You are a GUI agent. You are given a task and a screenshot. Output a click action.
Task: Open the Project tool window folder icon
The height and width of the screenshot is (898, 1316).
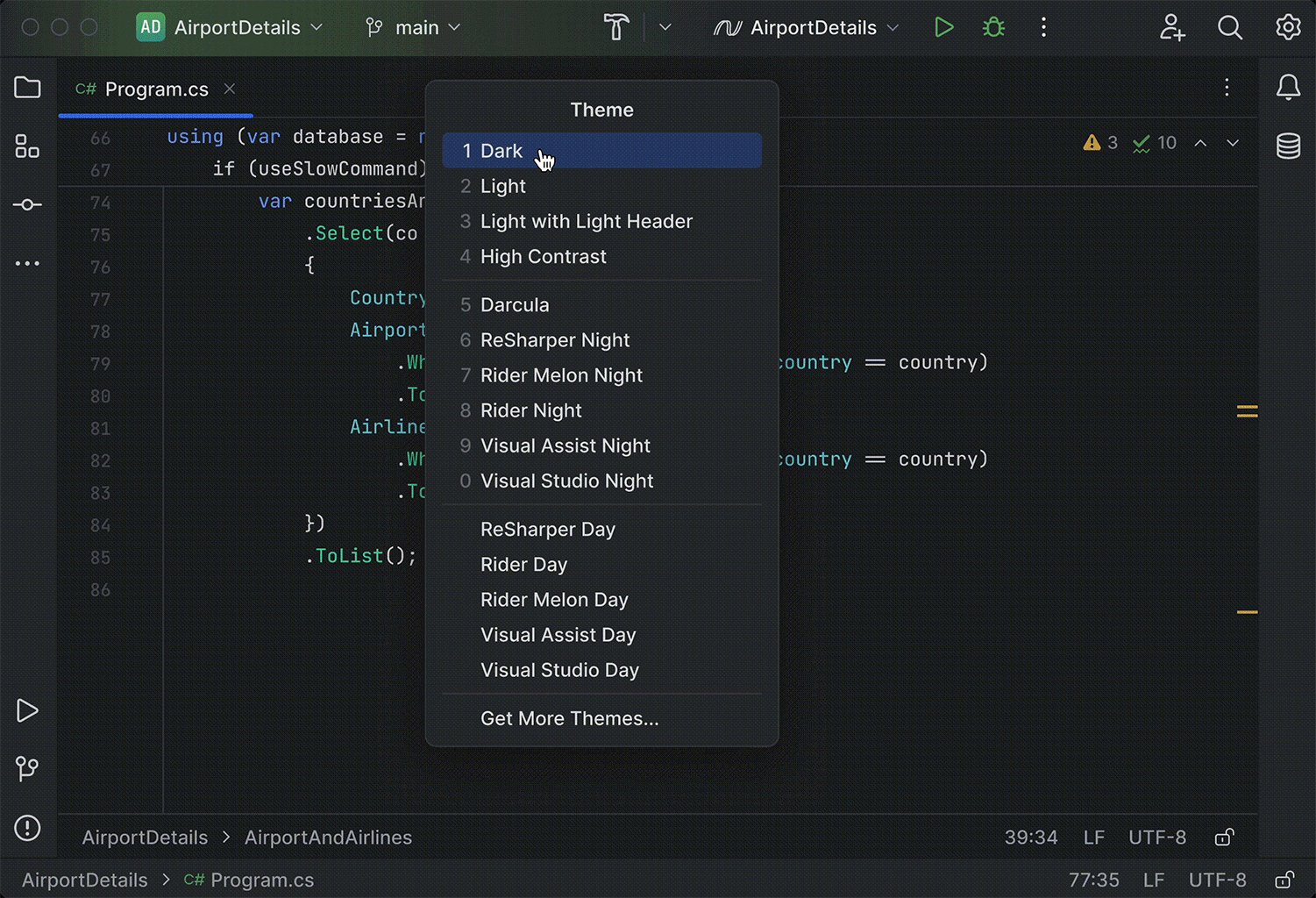[27, 88]
